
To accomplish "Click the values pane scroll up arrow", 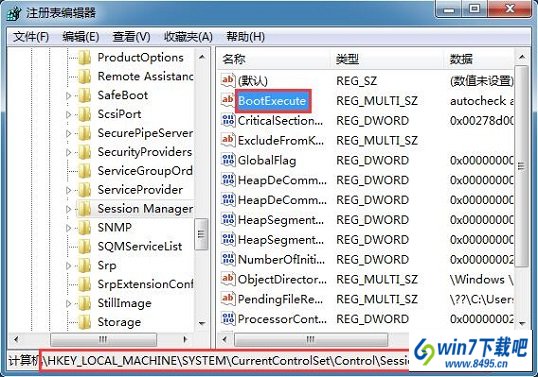I will [x=522, y=57].
